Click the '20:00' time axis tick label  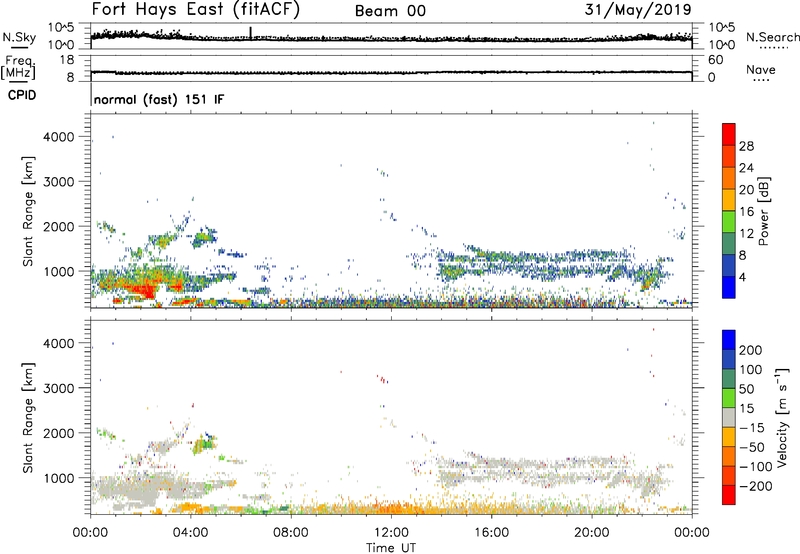[x=592, y=533]
